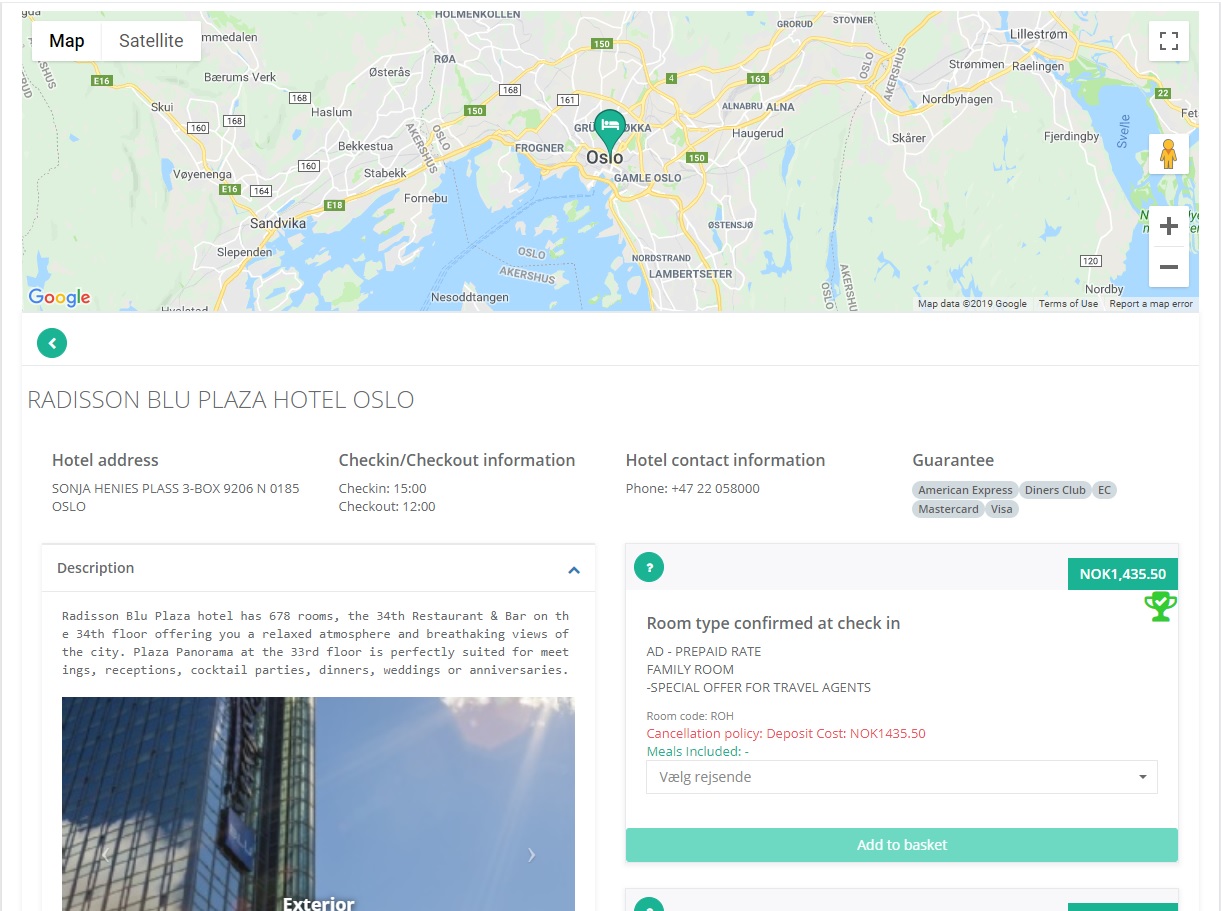Click the Meals Included text
1221x911 pixels.
coord(698,752)
